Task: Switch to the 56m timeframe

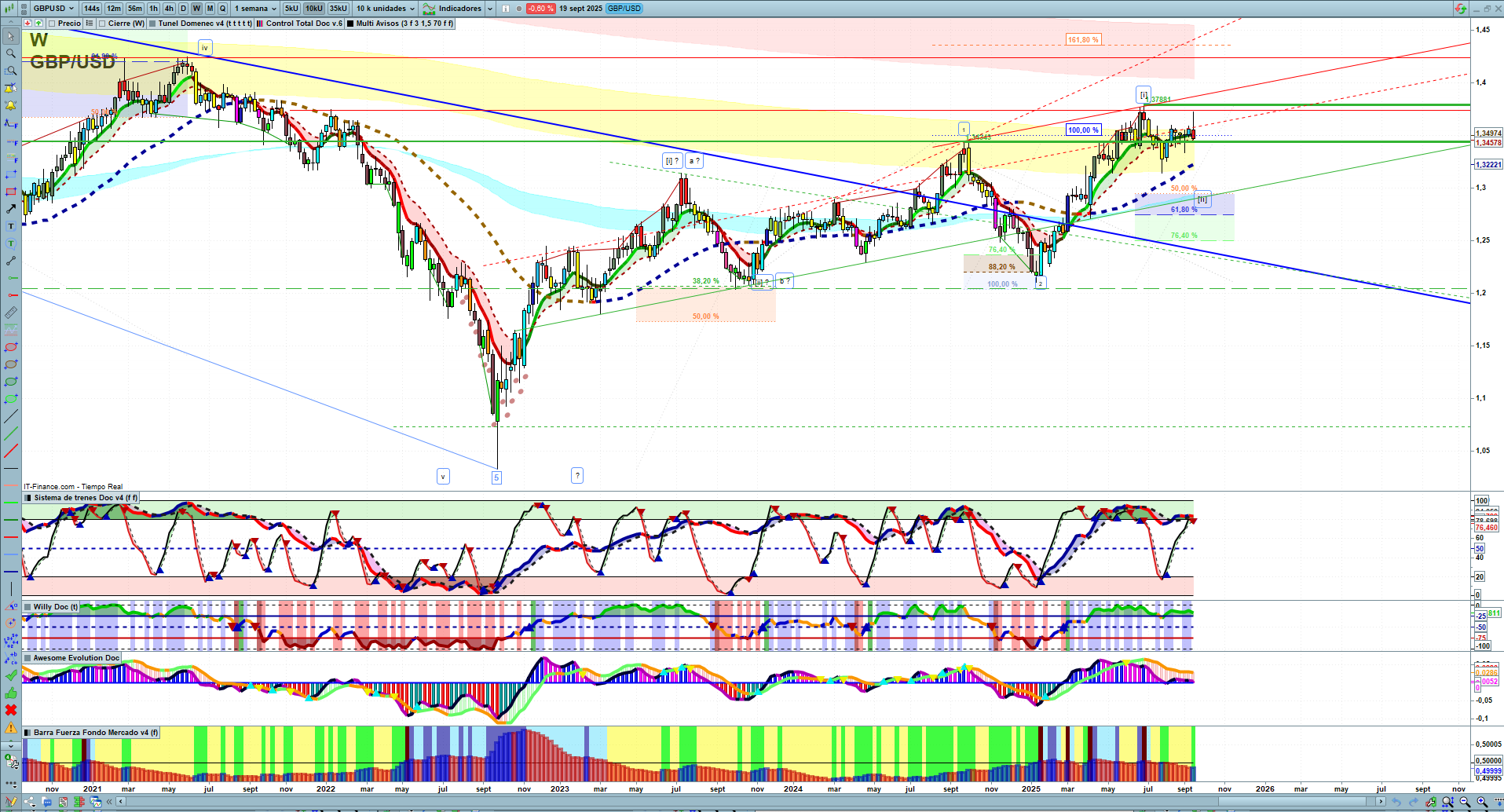Action: (x=135, y=9)
